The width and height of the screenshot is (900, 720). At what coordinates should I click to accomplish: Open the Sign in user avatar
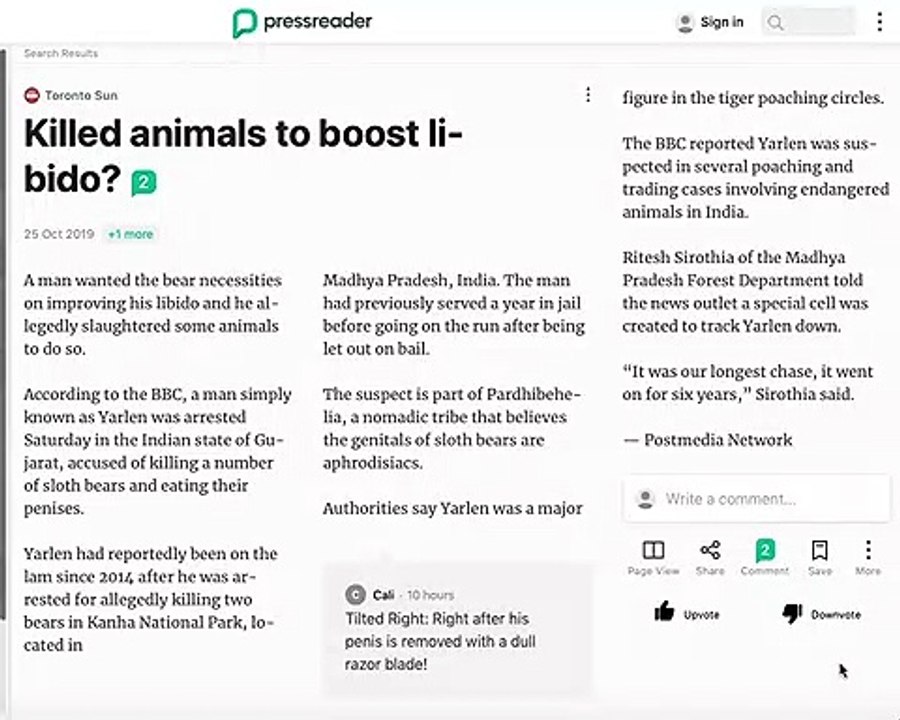pos(685,22)
